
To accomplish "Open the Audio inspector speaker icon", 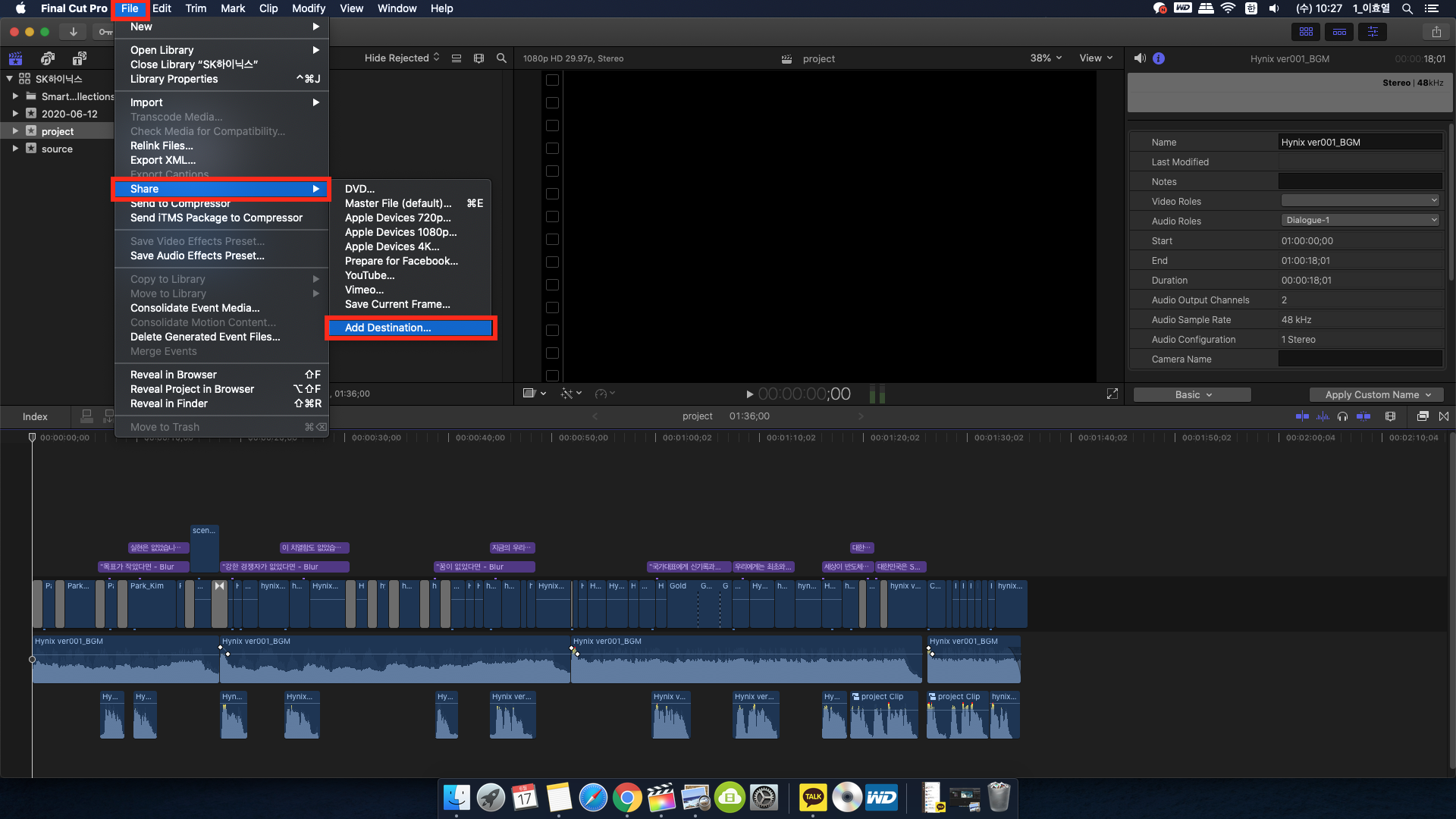I will pyautogui.click(x=1140, y=58).
